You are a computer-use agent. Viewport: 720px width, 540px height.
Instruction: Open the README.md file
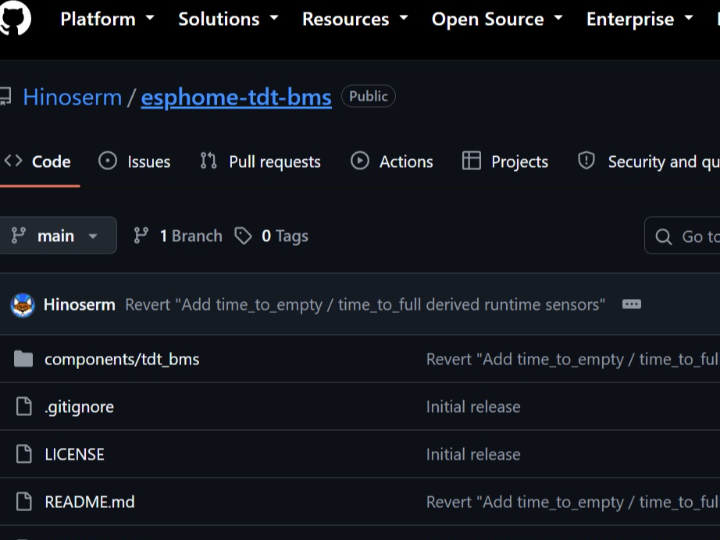coord(90,502)
